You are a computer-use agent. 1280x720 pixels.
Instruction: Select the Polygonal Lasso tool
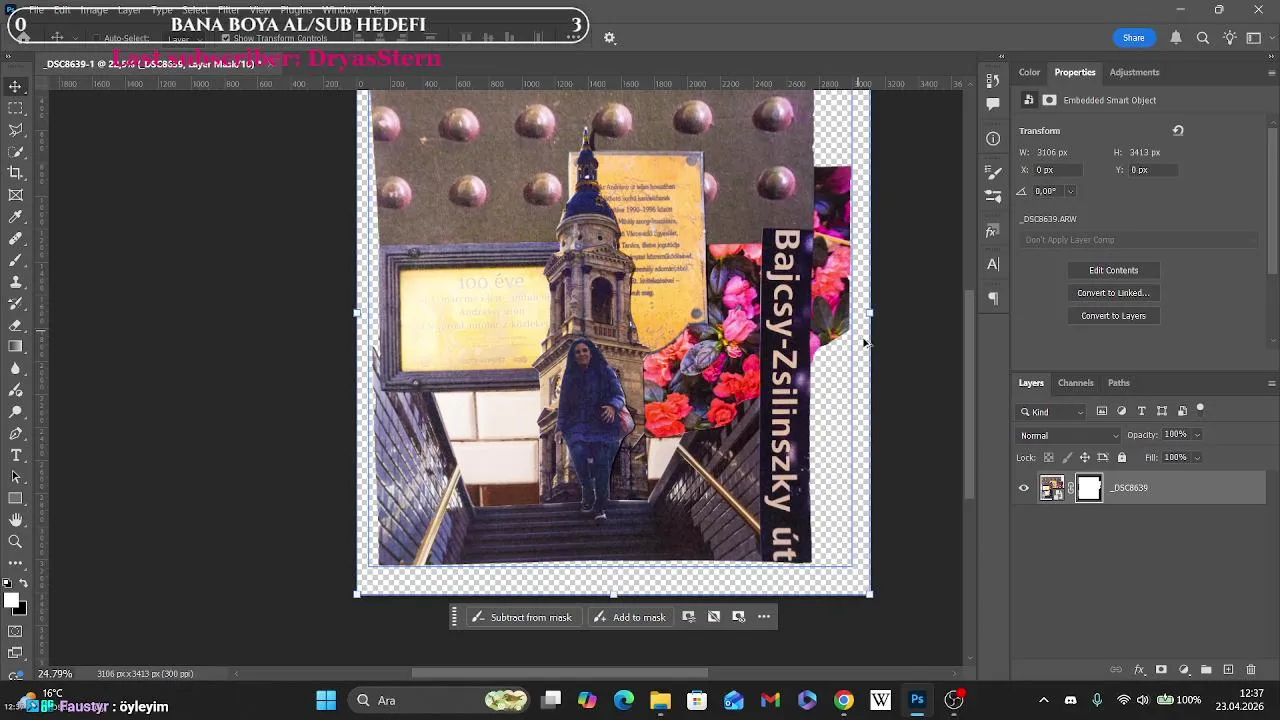click(15, 130)
